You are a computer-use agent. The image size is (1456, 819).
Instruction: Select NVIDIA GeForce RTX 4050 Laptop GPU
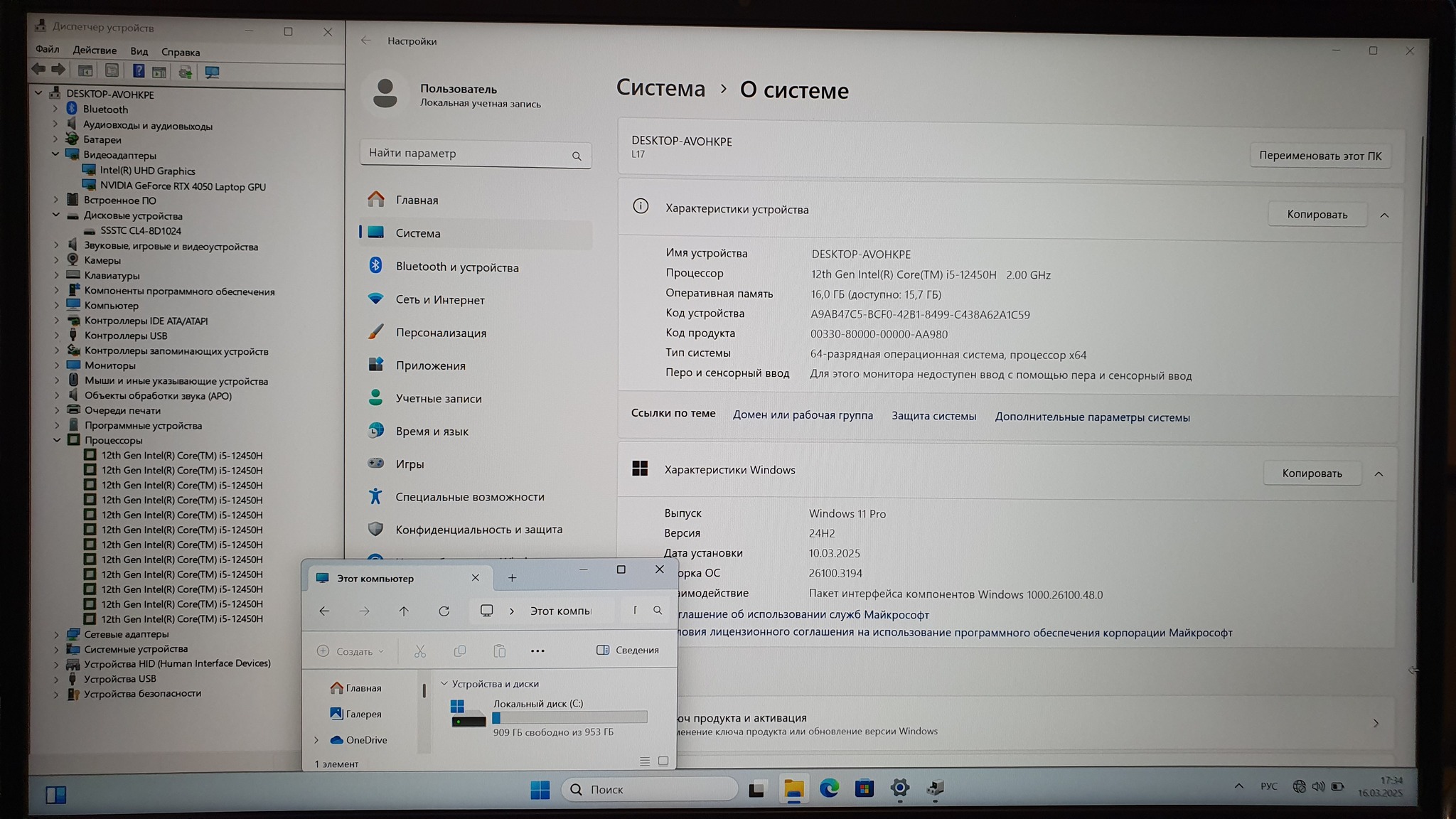click(183, 186)
